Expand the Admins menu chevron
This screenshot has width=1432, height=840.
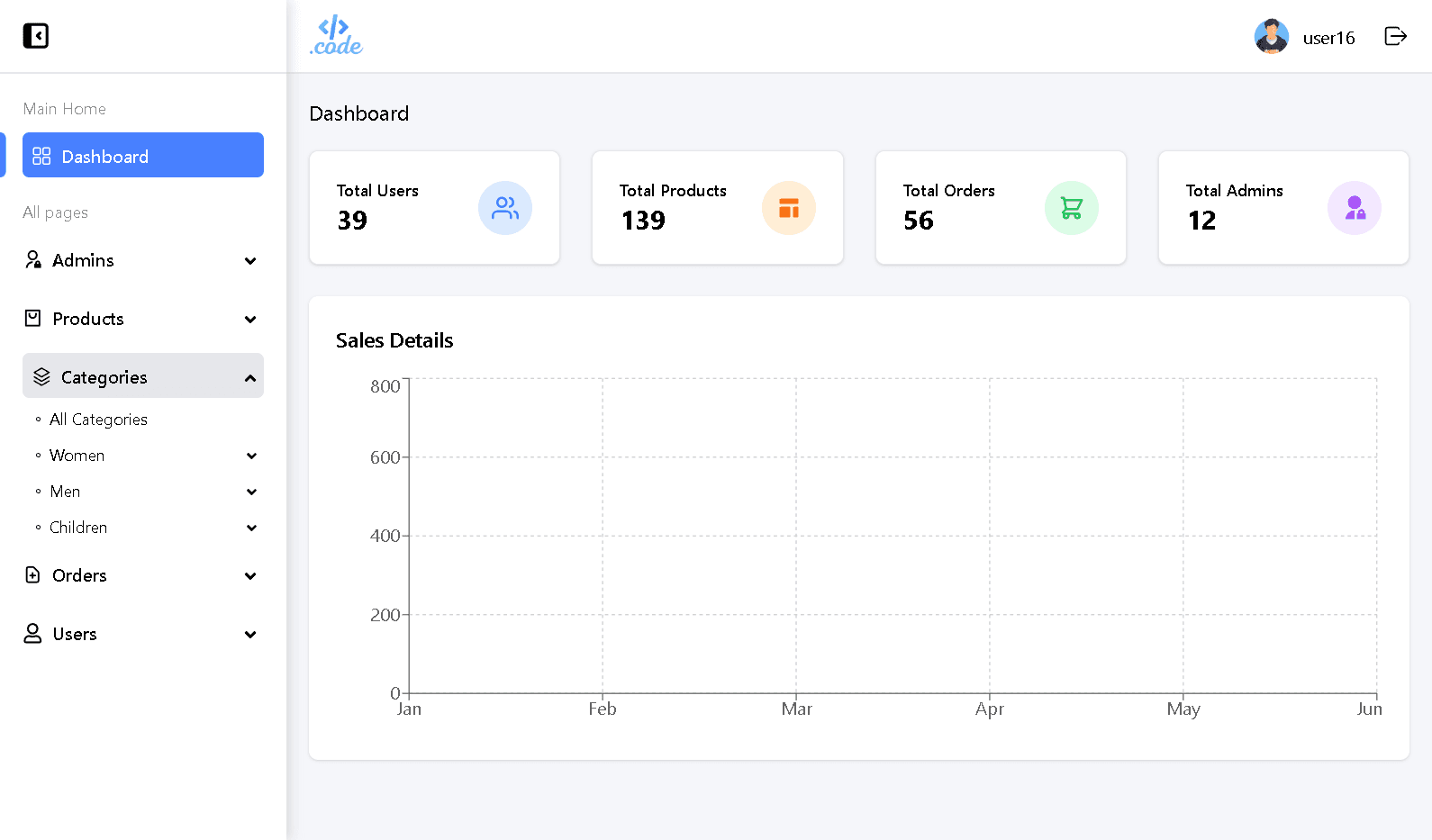coord(250,261)
